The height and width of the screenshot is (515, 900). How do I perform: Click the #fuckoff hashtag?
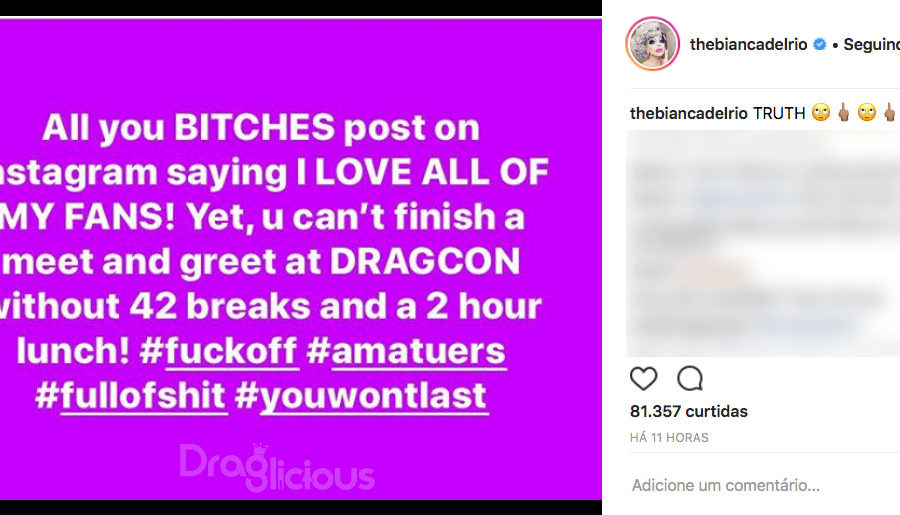tap(219, 350)
